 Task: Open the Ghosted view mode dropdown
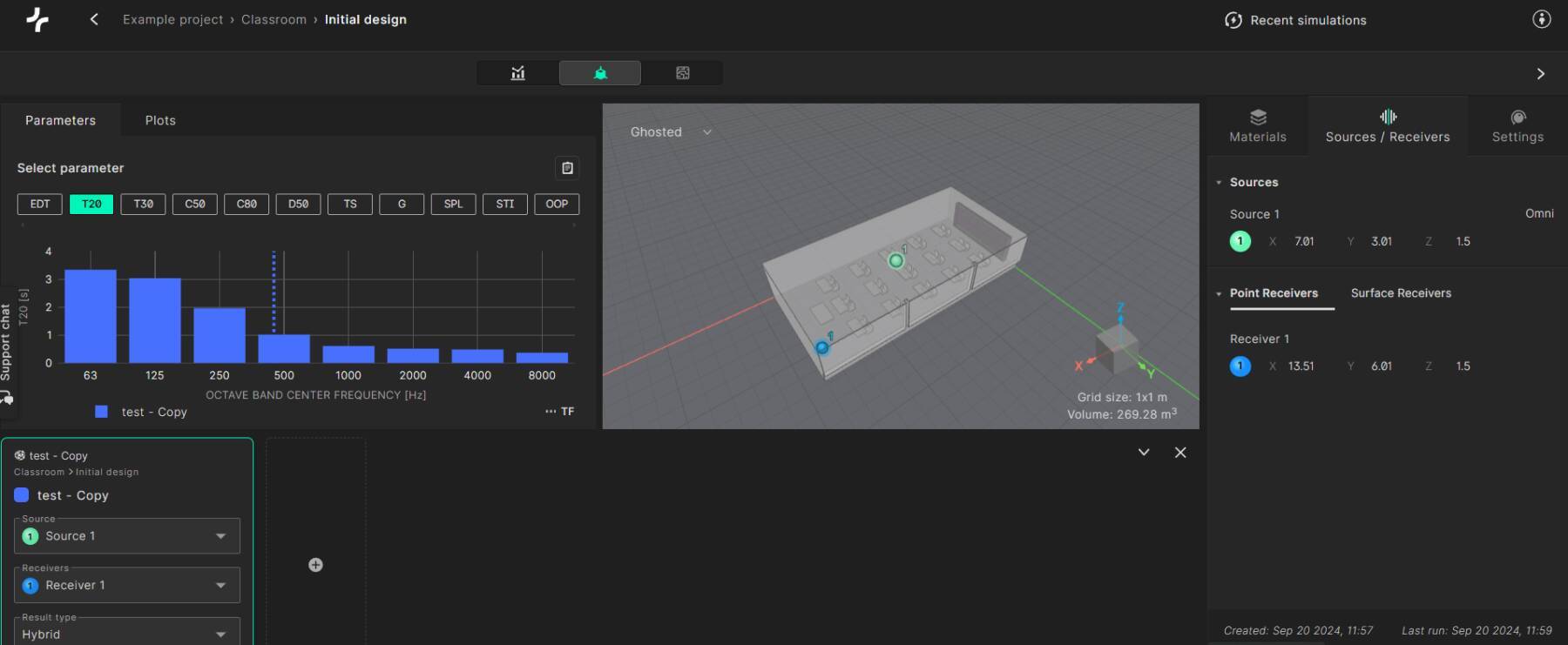click(x=671, y=132)
